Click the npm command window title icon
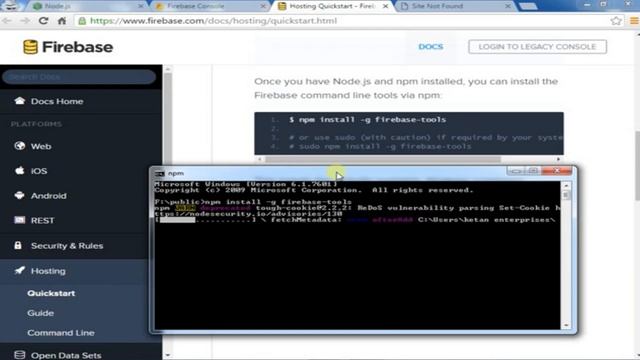 click(160, 173)
